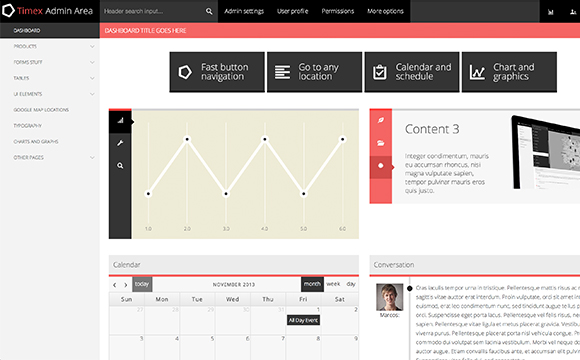Click the graph data point above 6.0
Image resolution: width=580 pixels, height=360 pixels.
coord(343,139)
